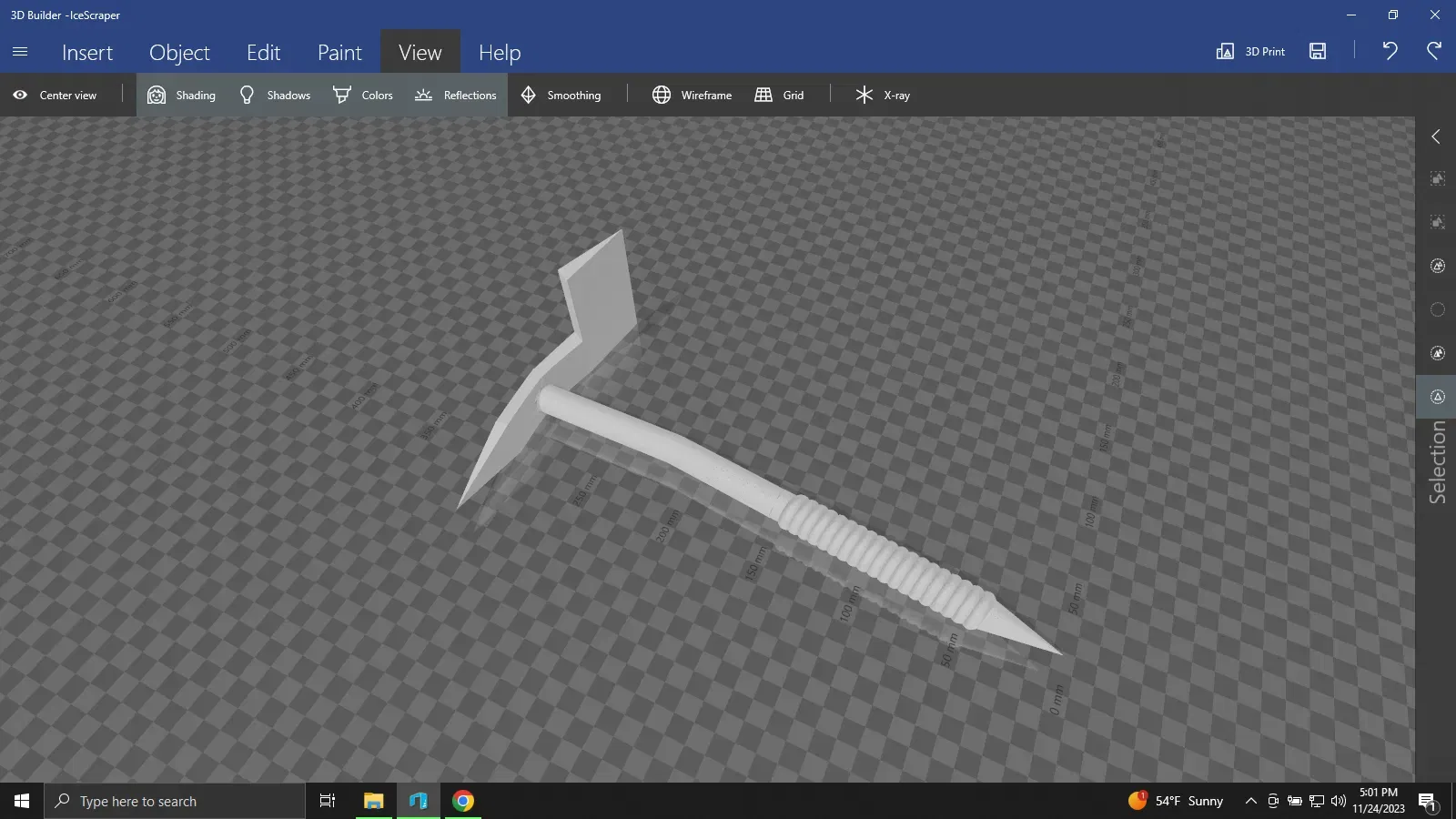Toggle the Grid display

click(779, 95)
